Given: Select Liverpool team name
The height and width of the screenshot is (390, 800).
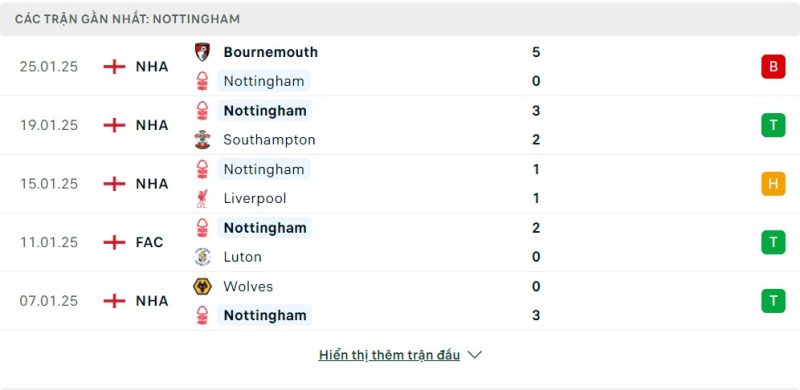Looking at the screenshot, I should pos(255,198).
